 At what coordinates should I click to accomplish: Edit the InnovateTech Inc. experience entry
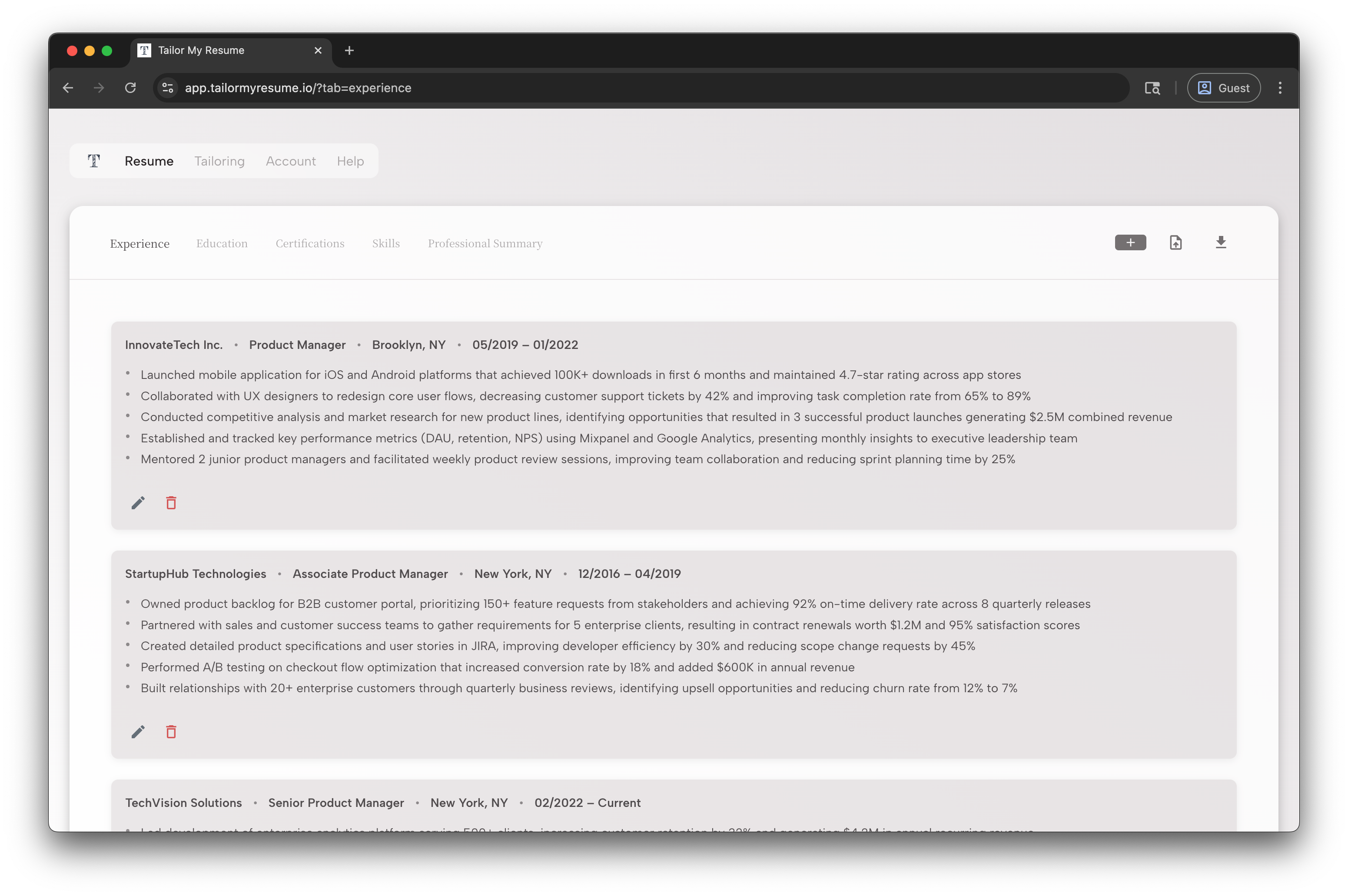[x=138, y=503]
